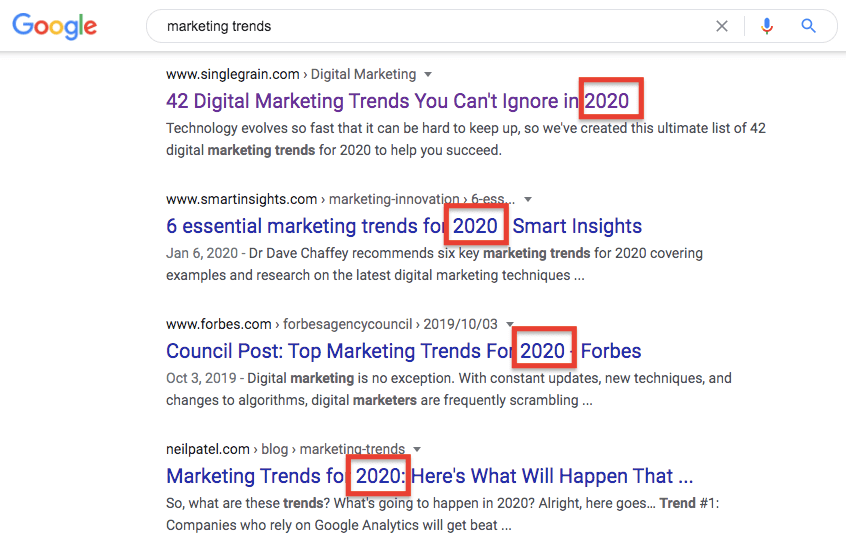Click the Forbes result snippet dated Oct 3, 2019
This screenshot has width=846, height=550.
click(448, 389)
